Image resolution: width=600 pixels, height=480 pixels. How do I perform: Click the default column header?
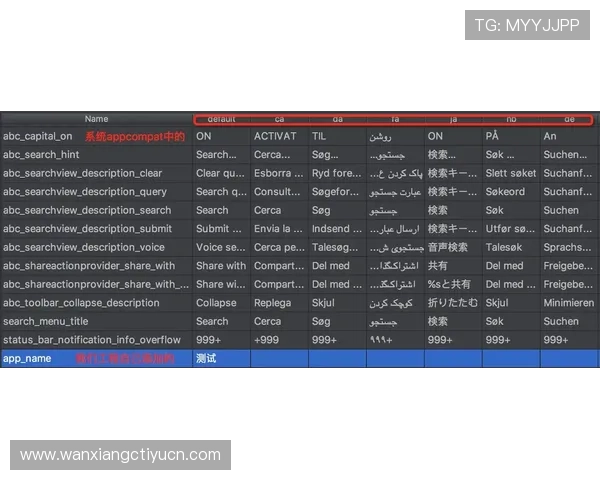pos(221,119)
